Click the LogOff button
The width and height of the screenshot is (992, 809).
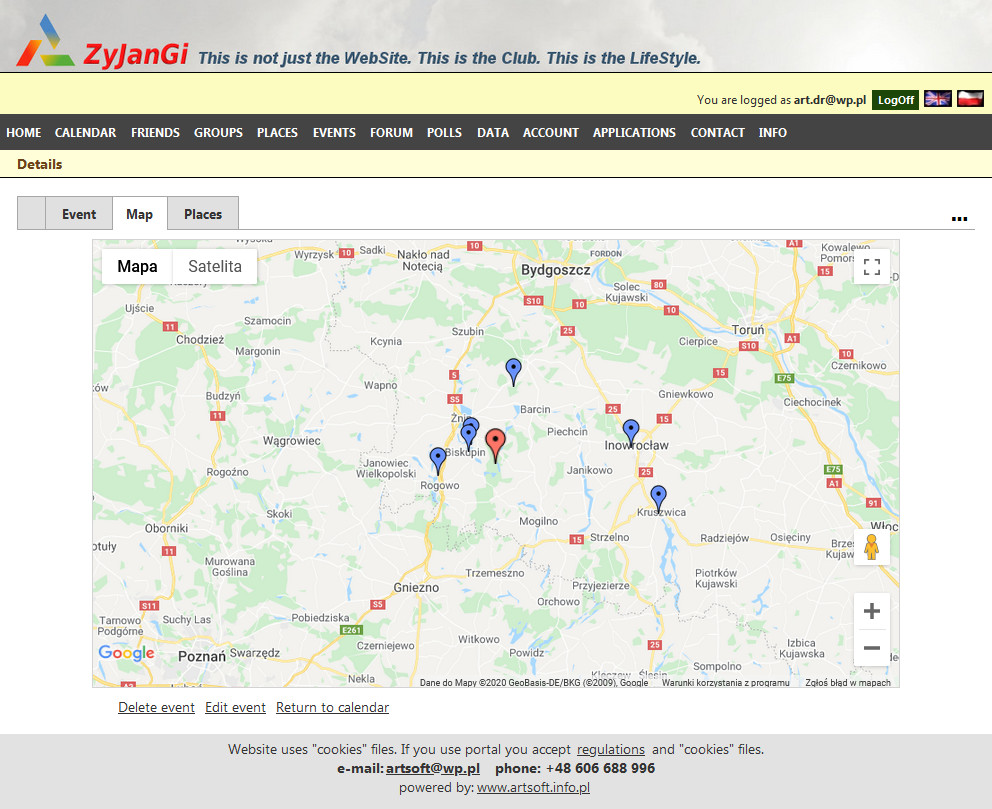tap(895, 100)
